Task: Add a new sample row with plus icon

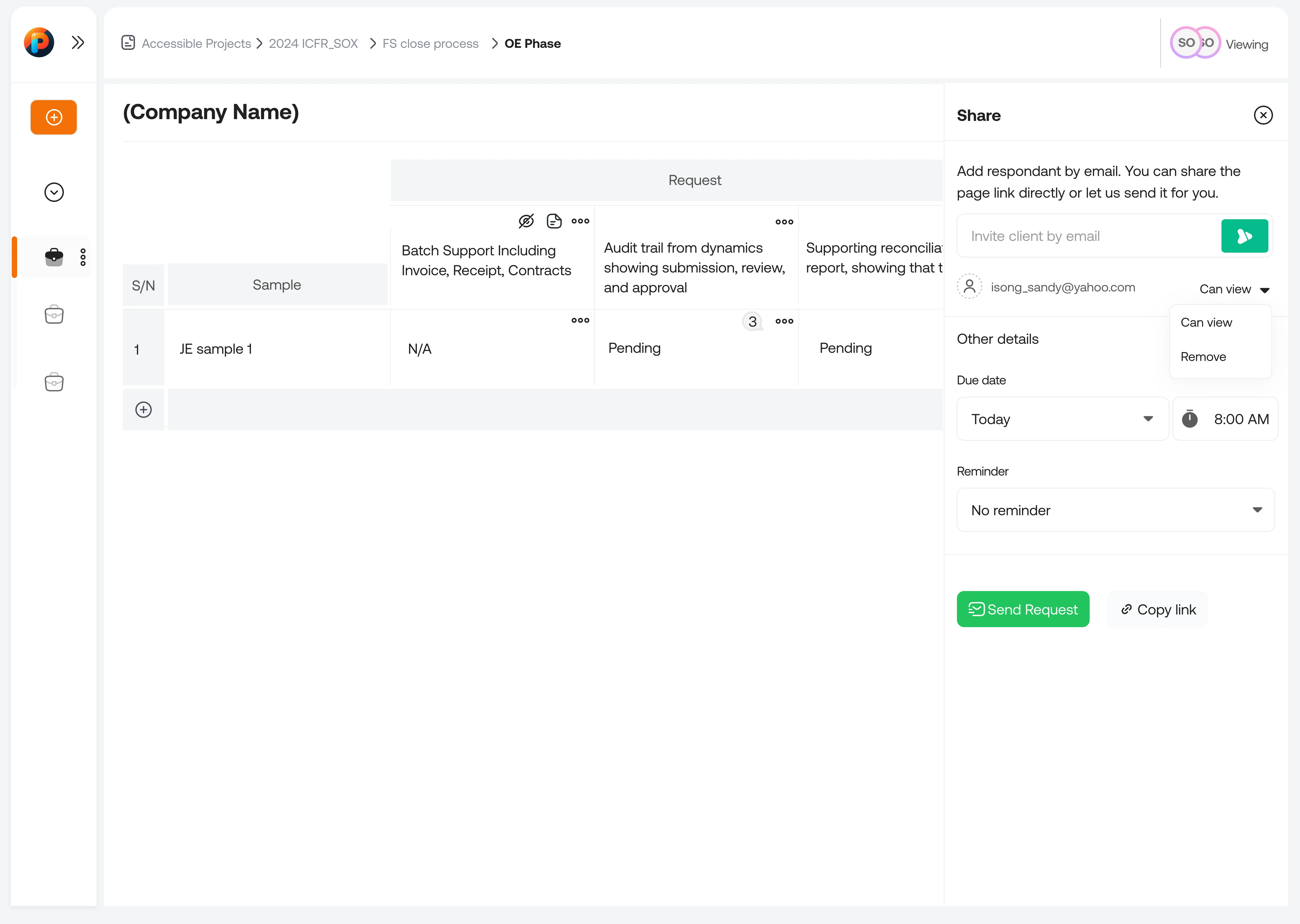Action: (x=144, y=410)
